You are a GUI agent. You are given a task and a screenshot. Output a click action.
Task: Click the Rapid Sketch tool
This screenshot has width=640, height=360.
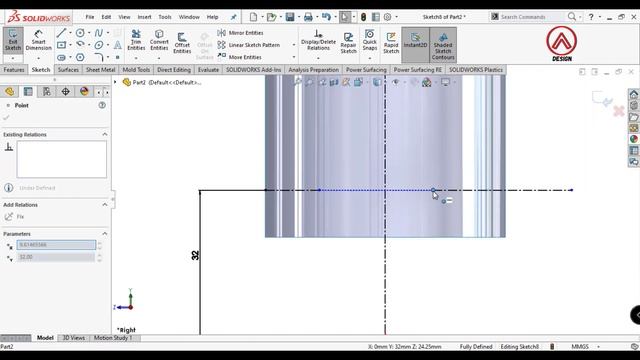[x=391, y=43]
